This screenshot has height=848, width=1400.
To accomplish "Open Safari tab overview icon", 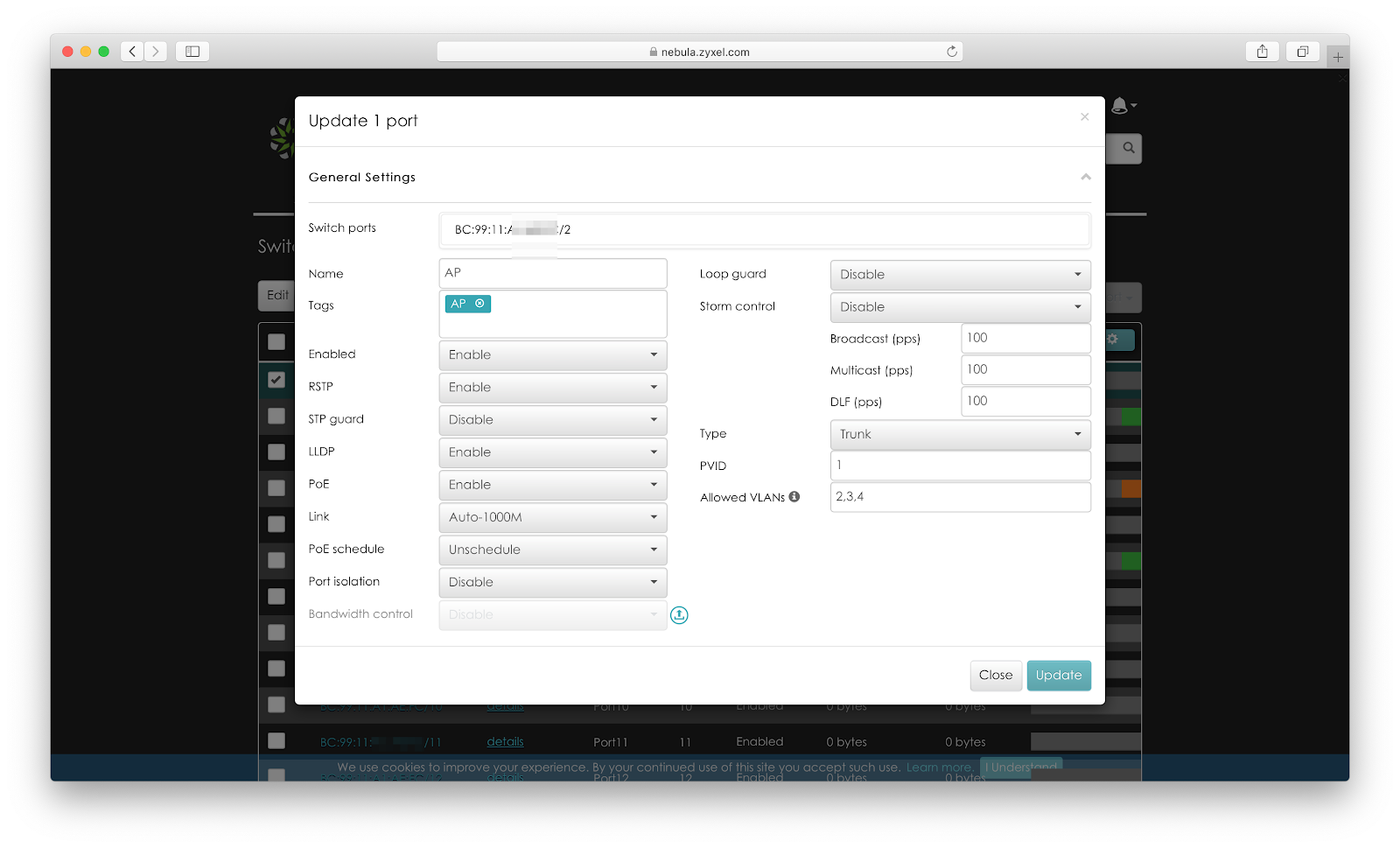I will pyautogui.click(x=1302, y=52).
